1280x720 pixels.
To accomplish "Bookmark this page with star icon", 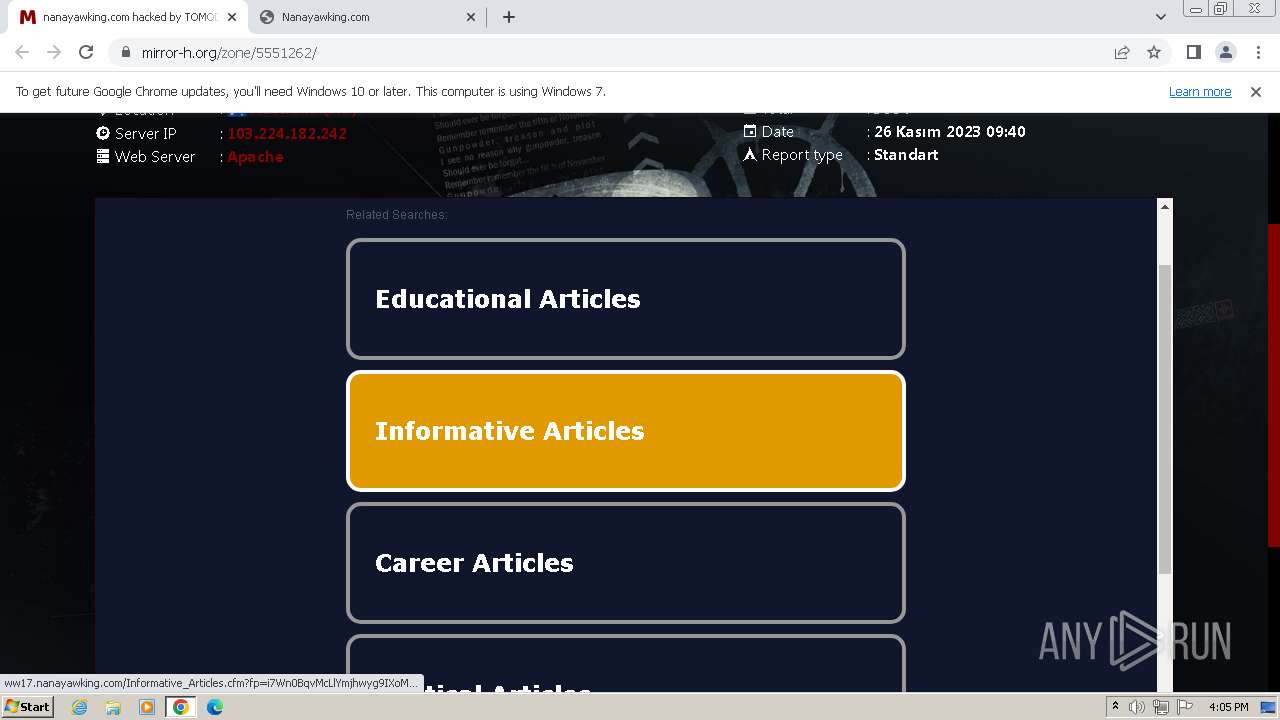I will (1154, 52).
